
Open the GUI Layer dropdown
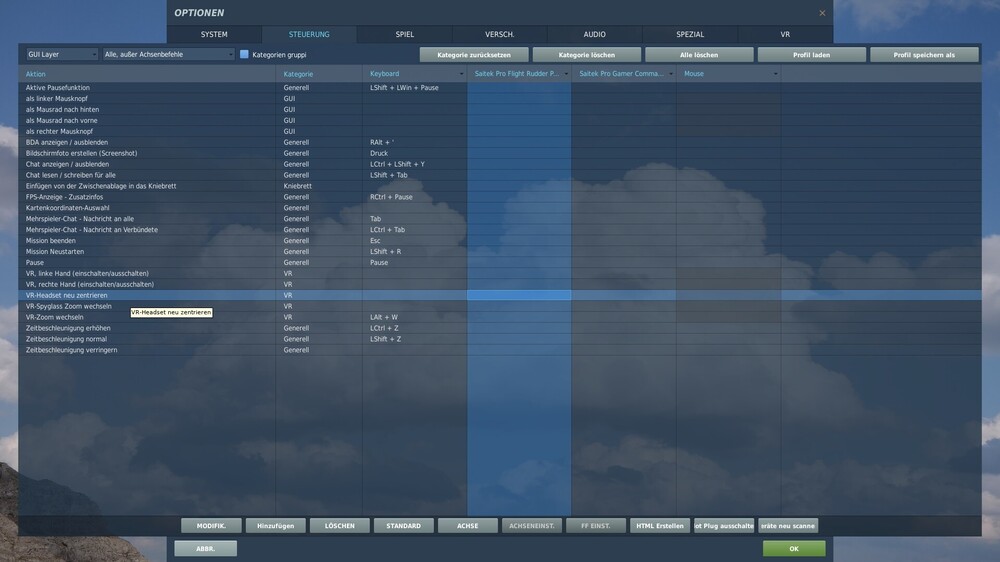pyautogui.click(x=62, y=54)
